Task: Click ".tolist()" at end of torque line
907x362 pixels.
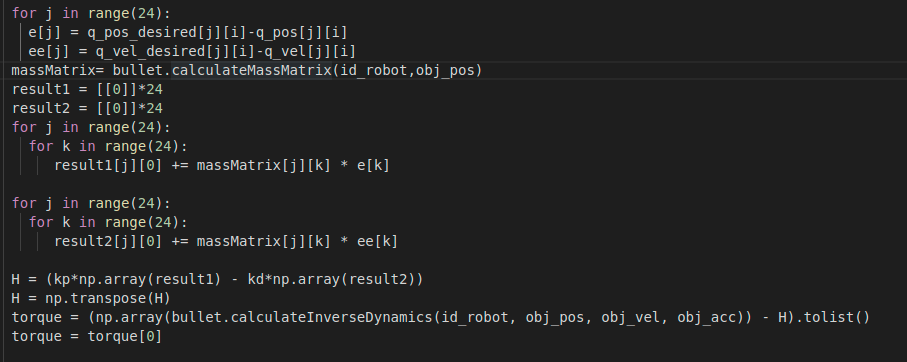Action: point(832,317)
